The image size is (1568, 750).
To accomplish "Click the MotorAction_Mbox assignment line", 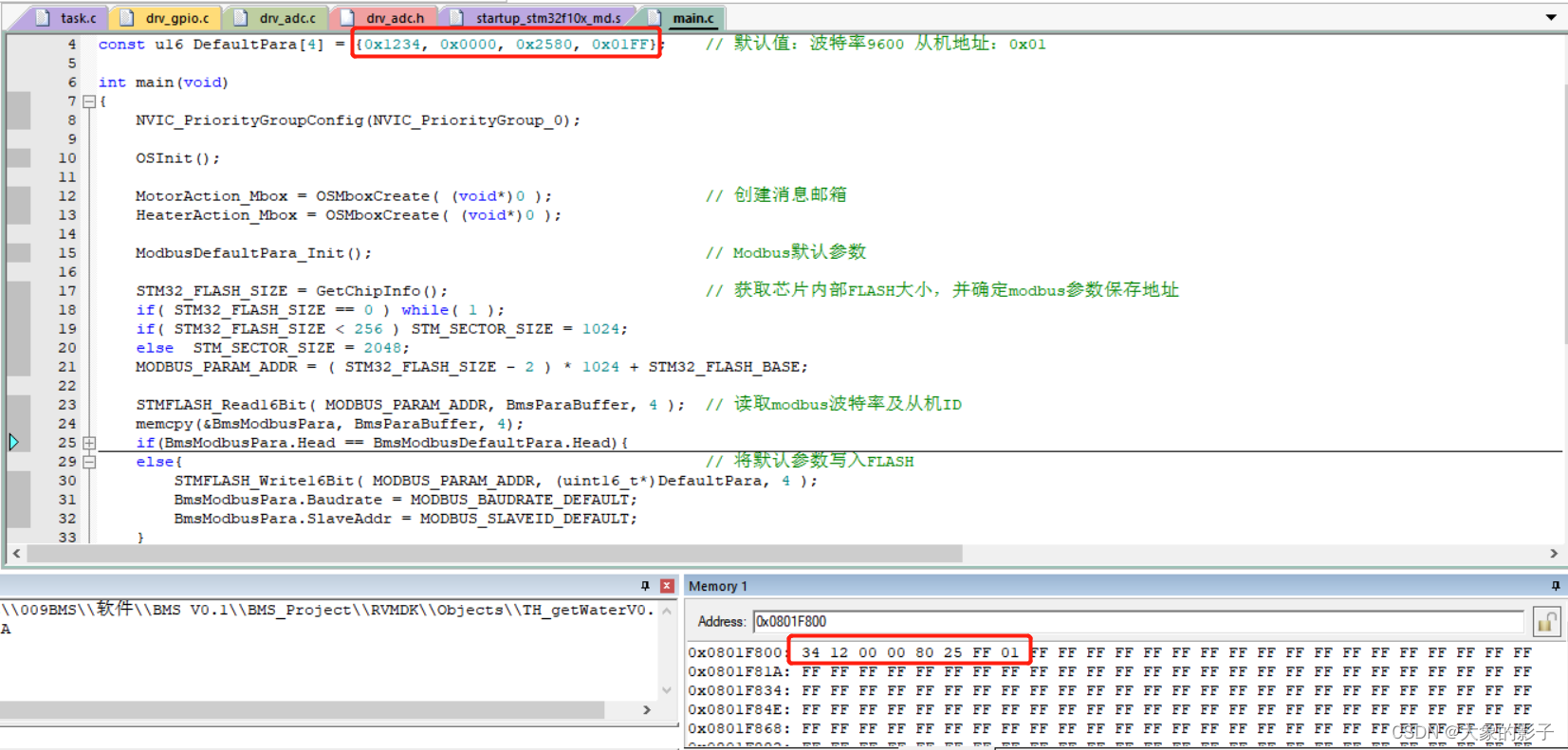I will pos(343,196).
